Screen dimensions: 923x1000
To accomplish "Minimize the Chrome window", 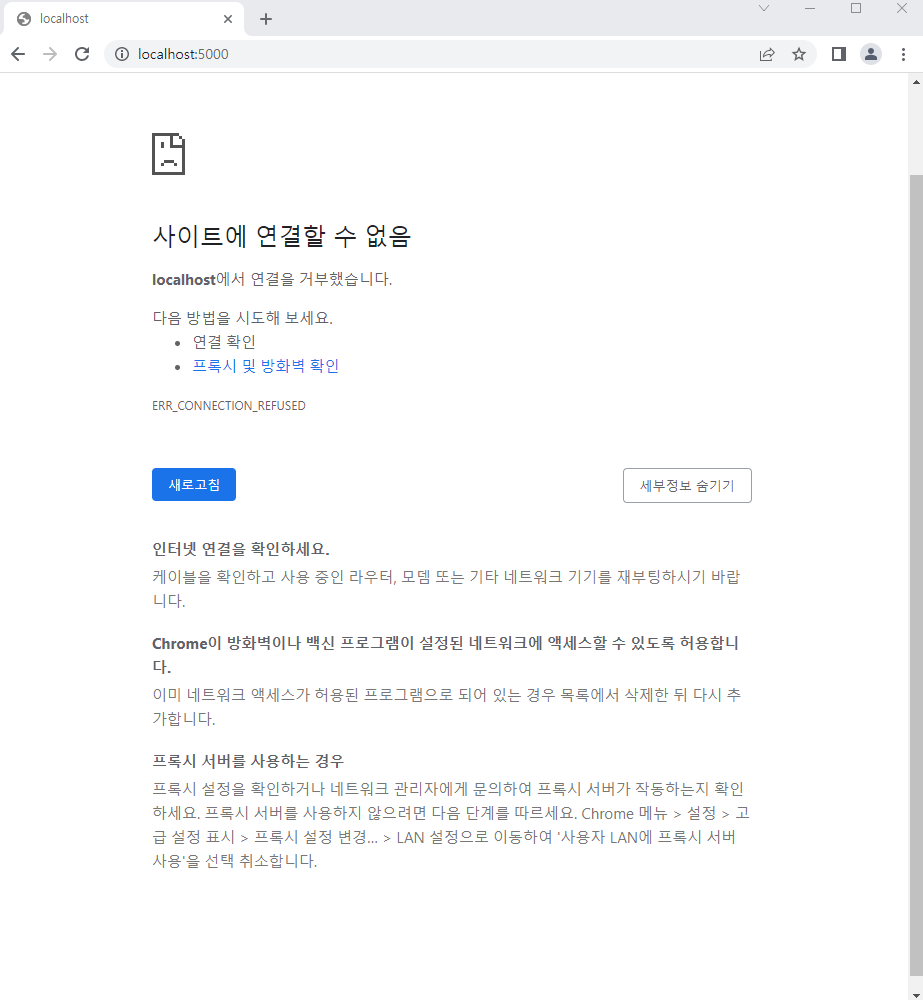I will pyautogui.click(x=810, y=8).
